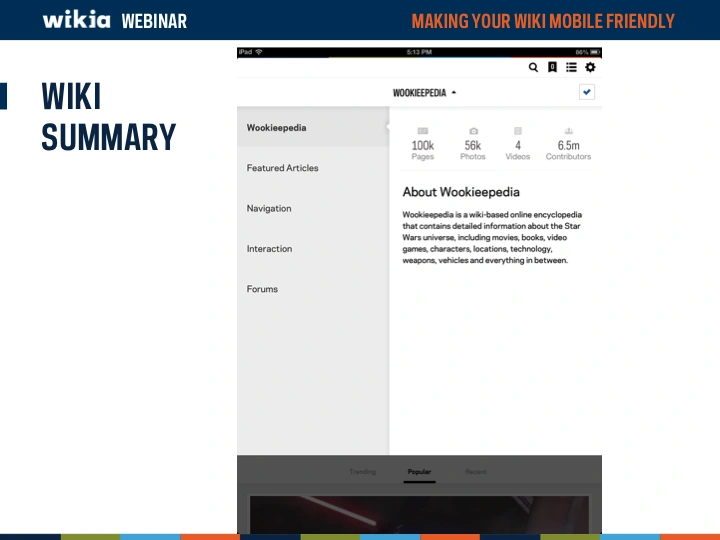Open the settings gear icon
720x540 pixels.
coord(590,67)
